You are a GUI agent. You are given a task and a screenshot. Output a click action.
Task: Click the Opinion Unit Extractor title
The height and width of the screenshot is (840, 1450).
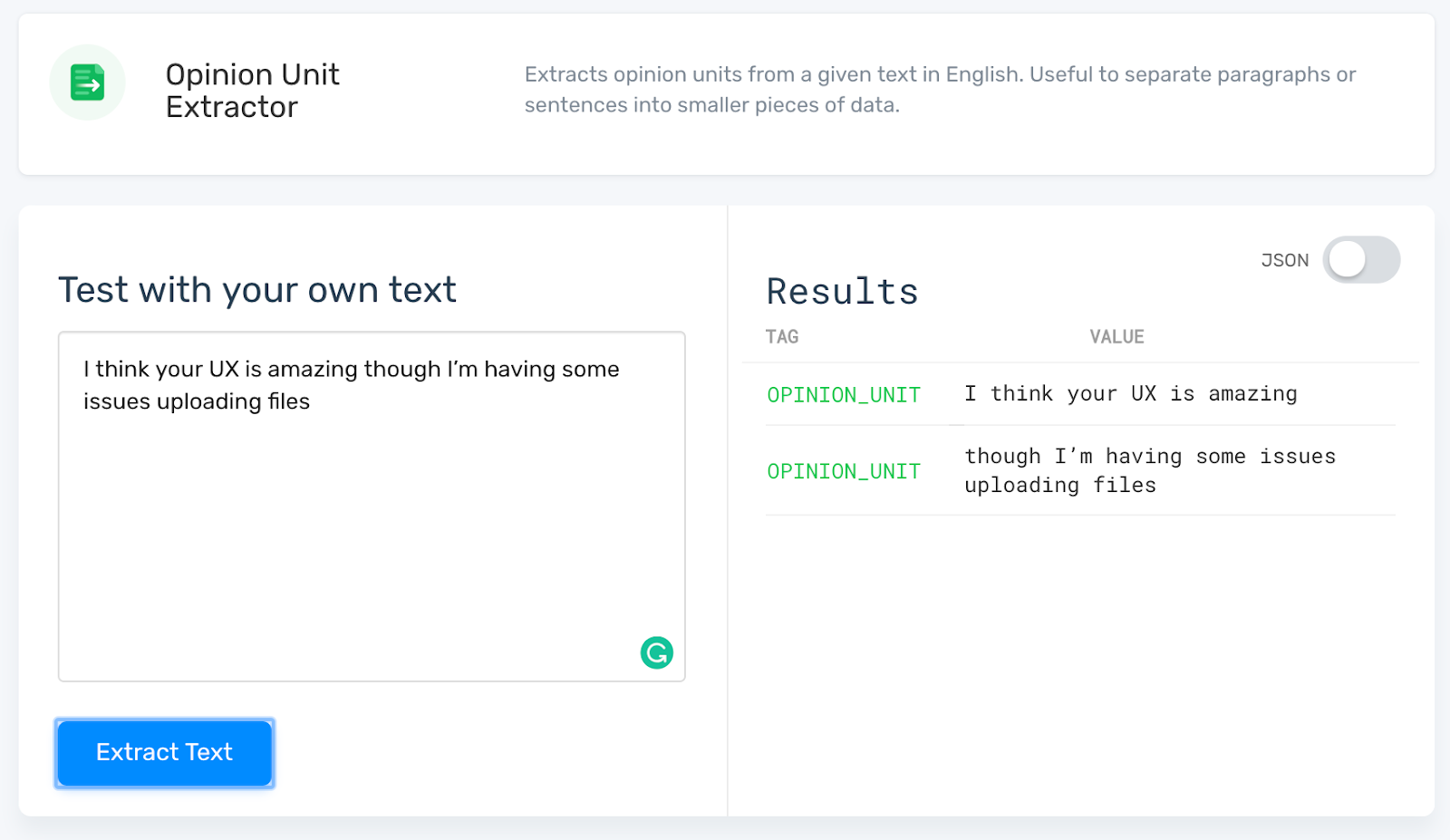point(252,91)
